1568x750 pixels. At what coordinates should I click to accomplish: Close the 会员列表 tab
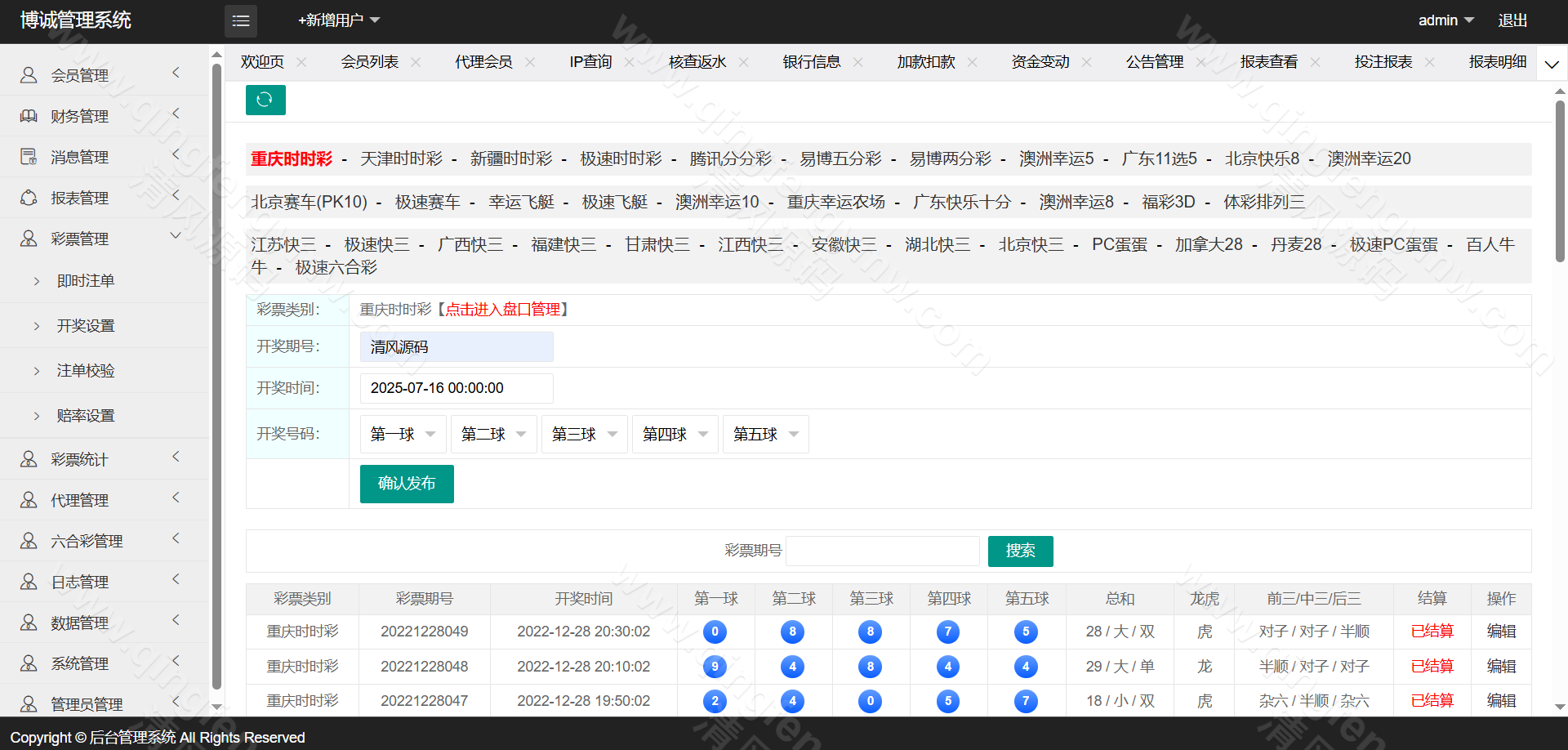coord(416,62)
